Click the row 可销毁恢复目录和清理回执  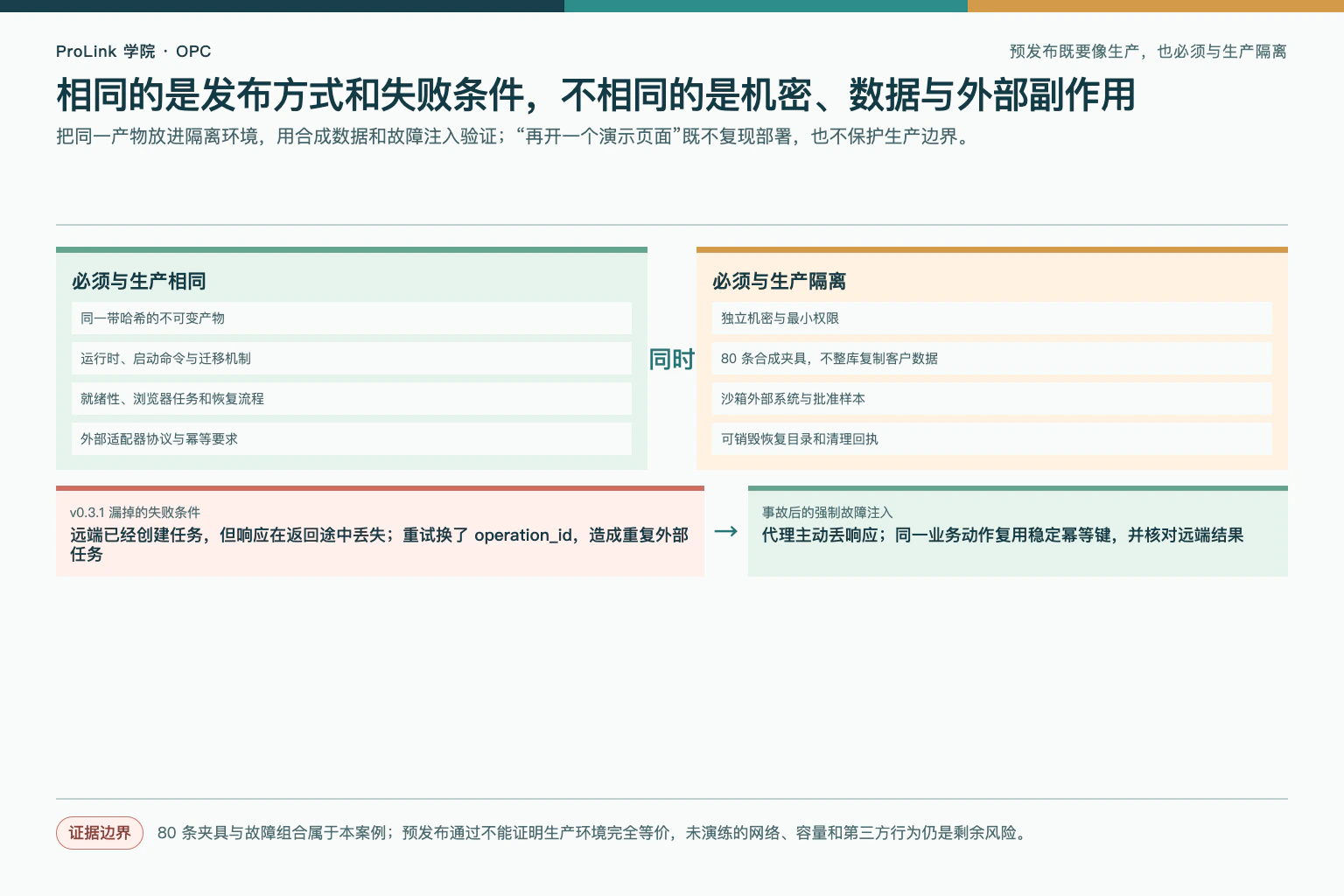pos(992,439)
